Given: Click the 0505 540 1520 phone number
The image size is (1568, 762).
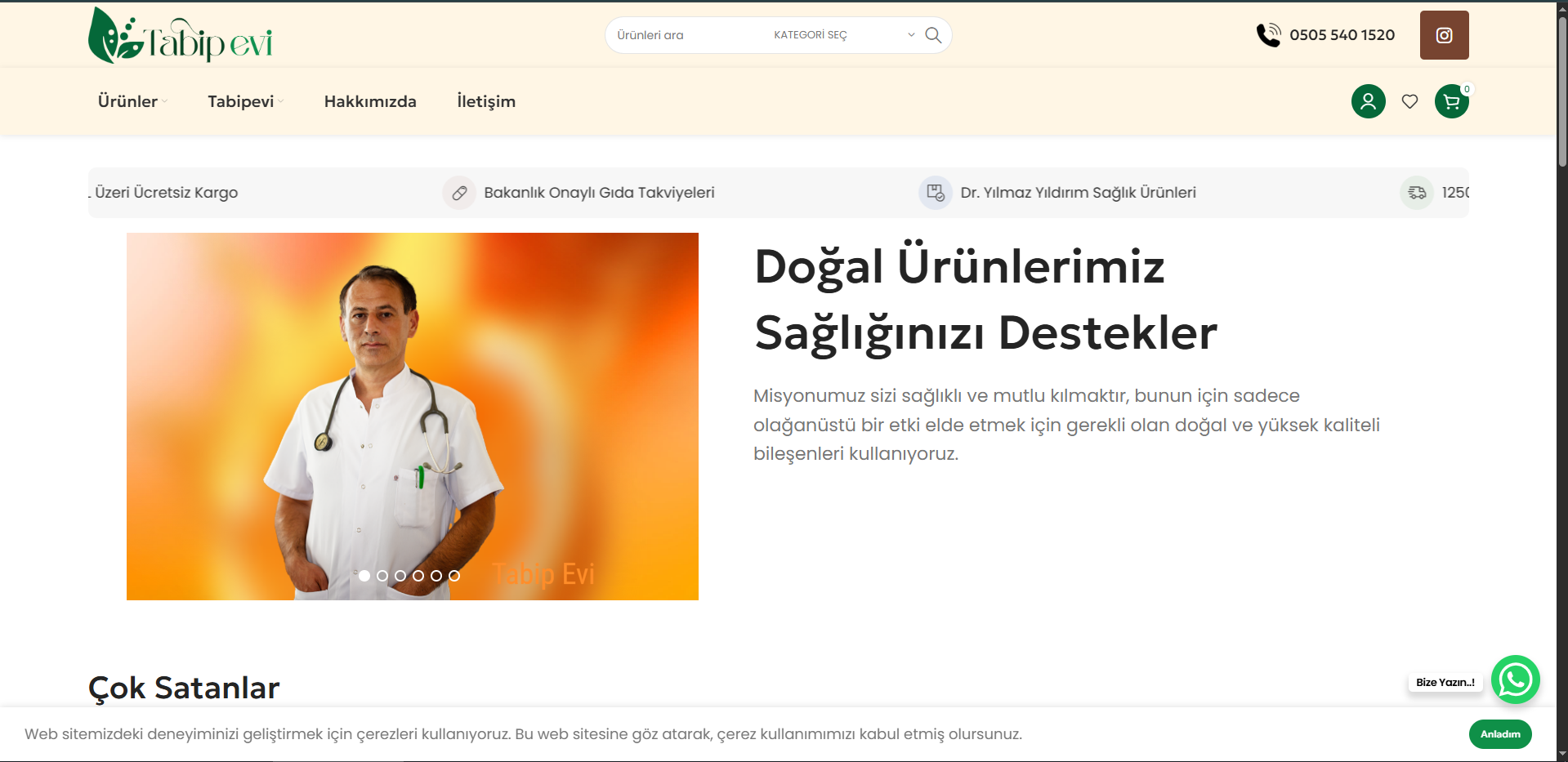Looking at the screenshot, I should pyautogui.click(x=1342, y=35).
